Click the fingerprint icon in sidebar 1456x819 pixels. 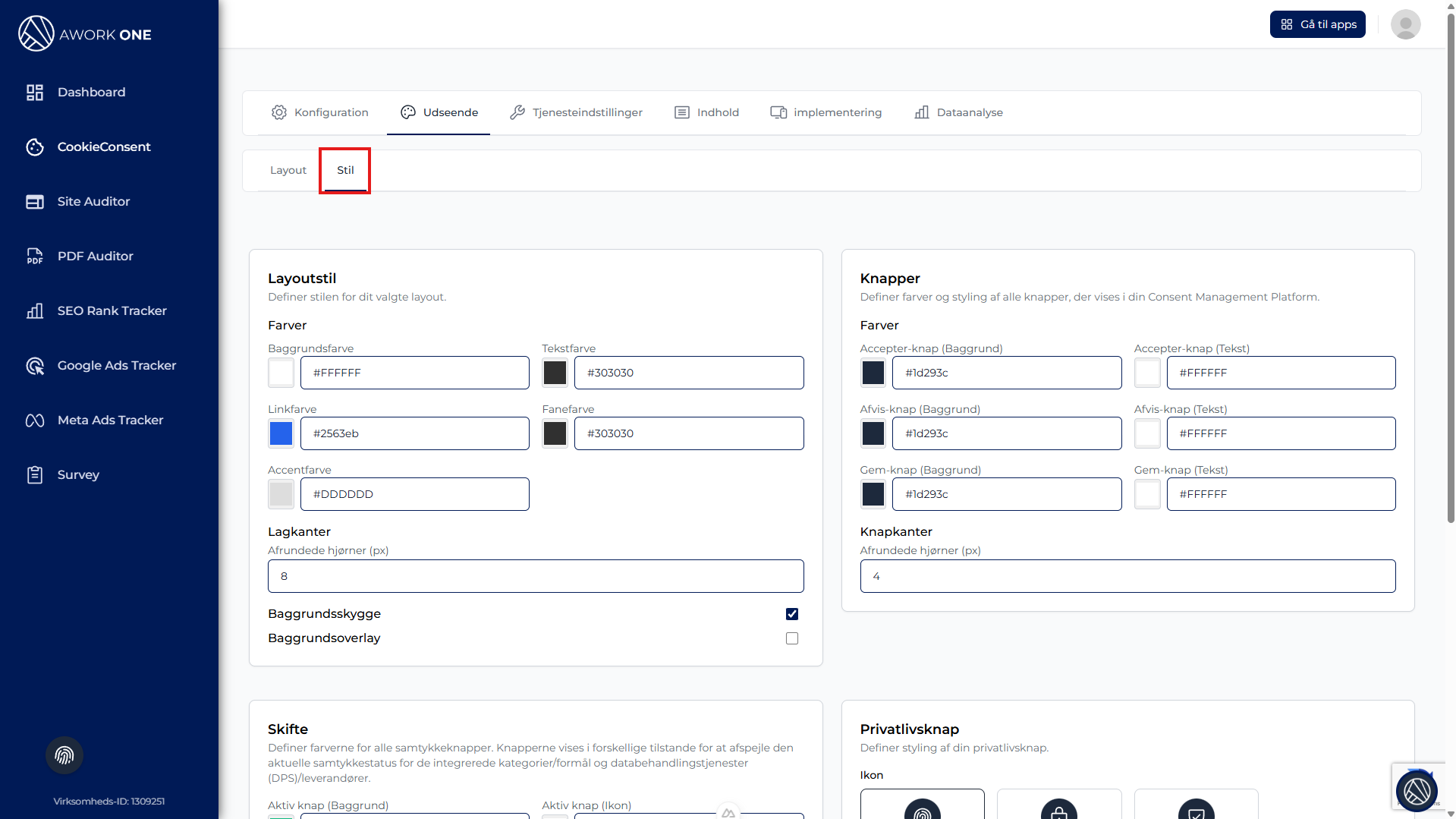pyautogui.click(x=64, y=755)
